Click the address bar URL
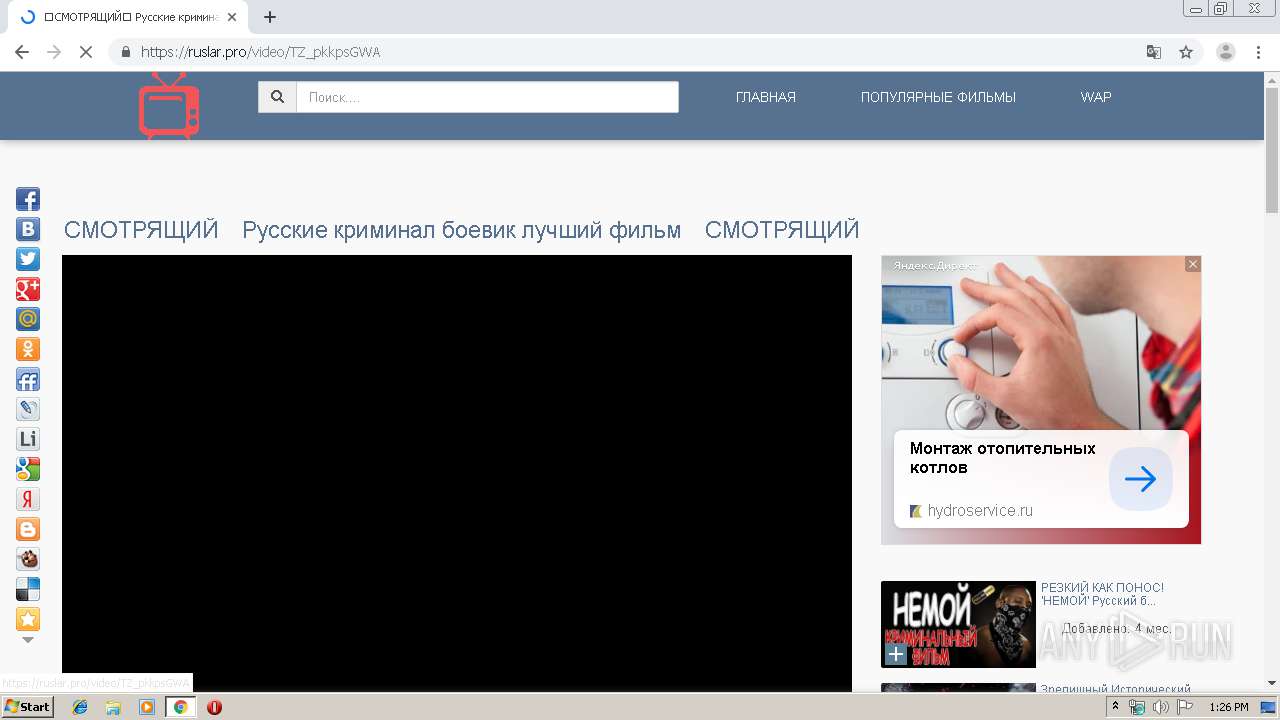The width and height of the screenshot is (1280, 720). (260, 52)
